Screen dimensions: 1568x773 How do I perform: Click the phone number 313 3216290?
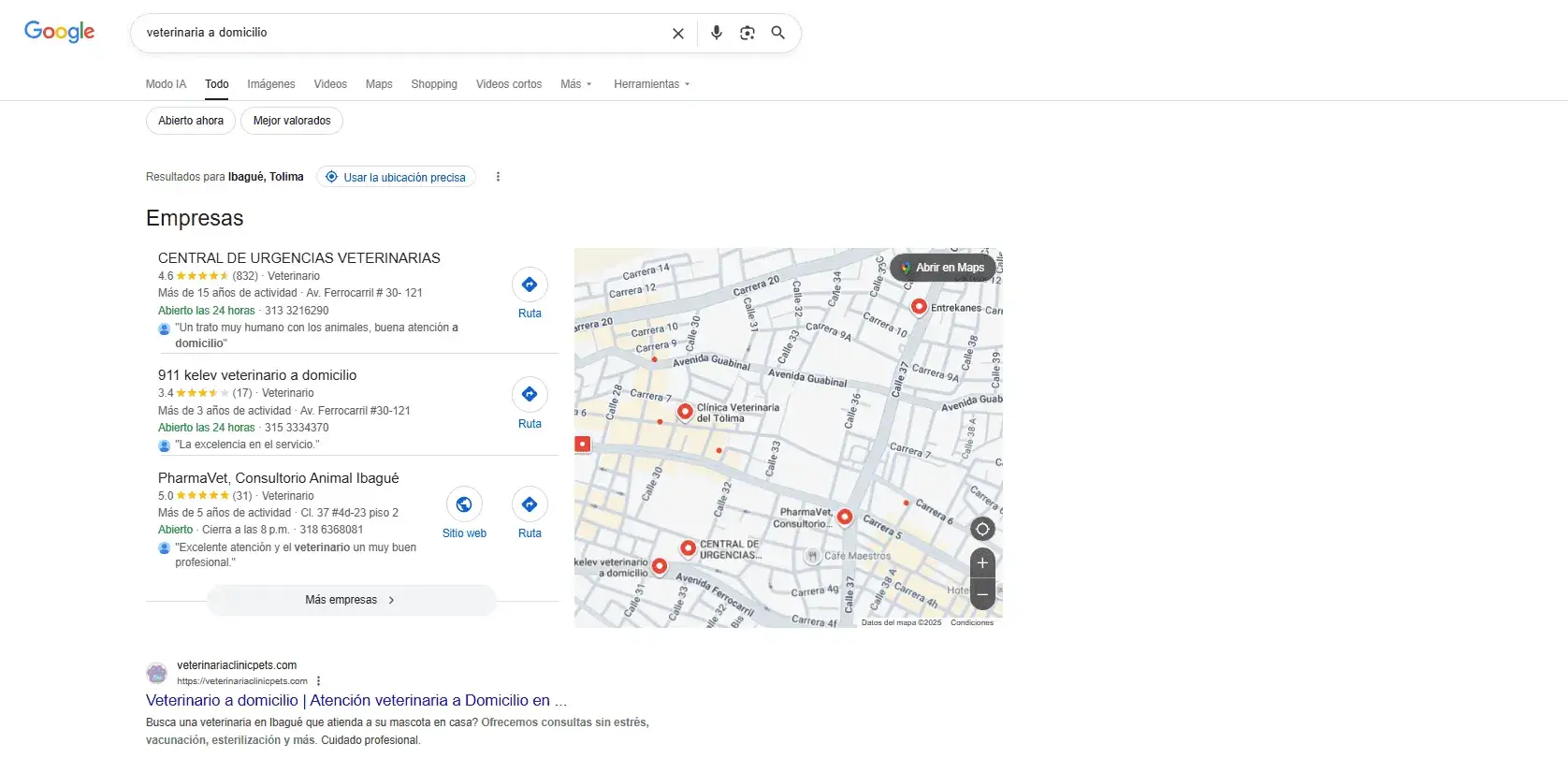pyautogui.click(x=297, y=311)
